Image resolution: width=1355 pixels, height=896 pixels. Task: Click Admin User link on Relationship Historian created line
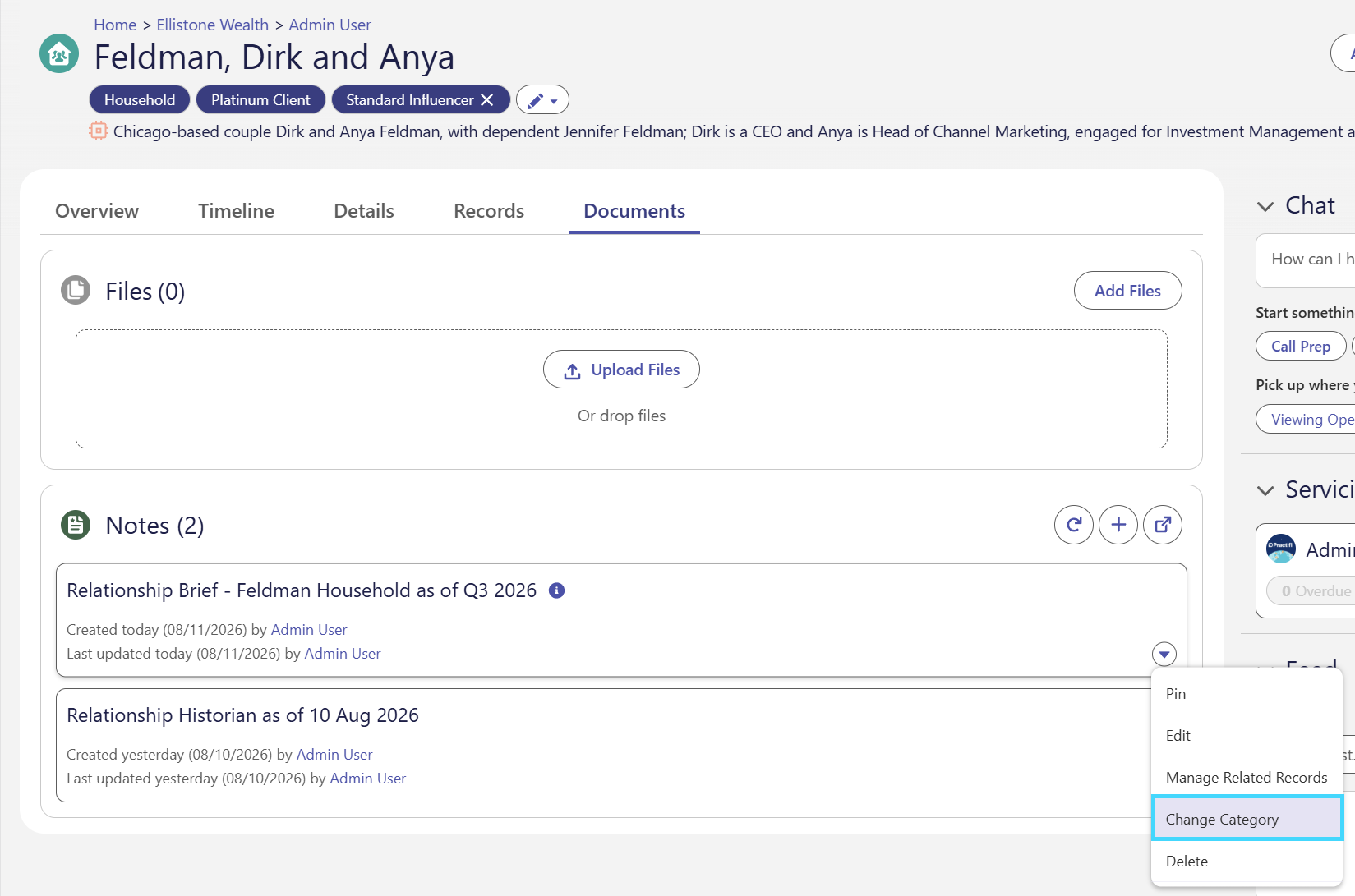334,755
